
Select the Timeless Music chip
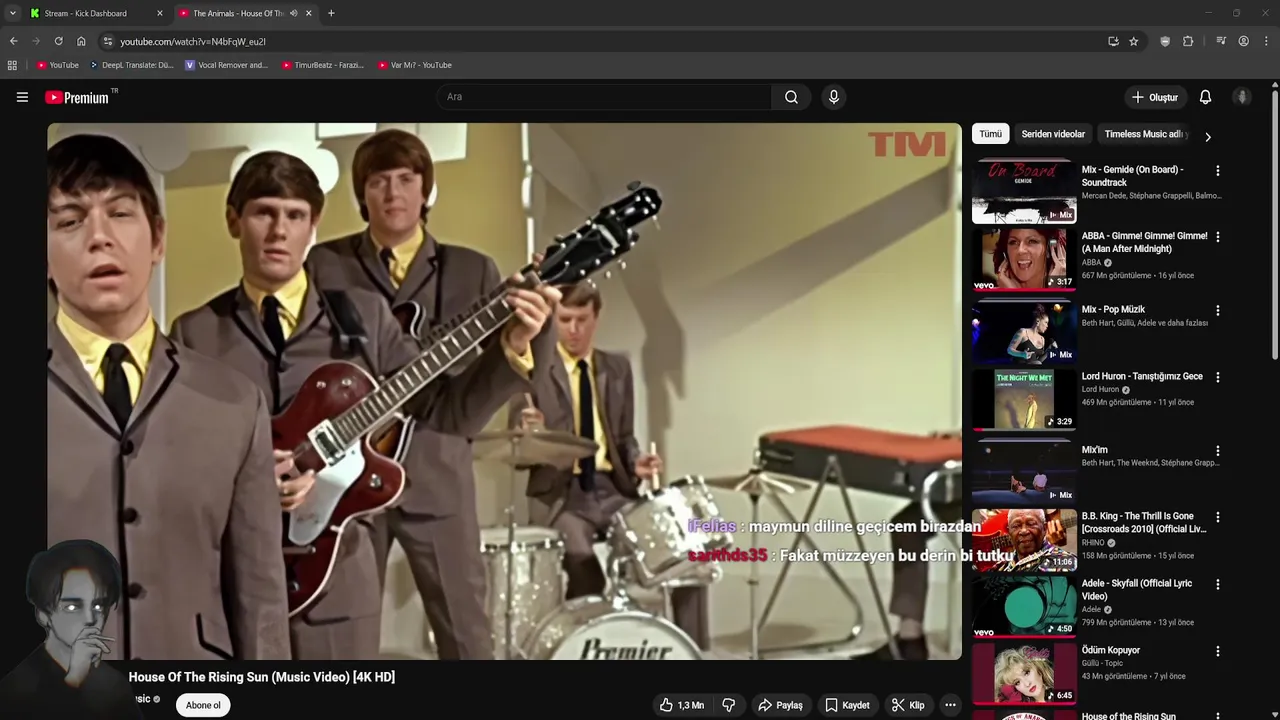pyautogui.click(x=1144, y=134)
